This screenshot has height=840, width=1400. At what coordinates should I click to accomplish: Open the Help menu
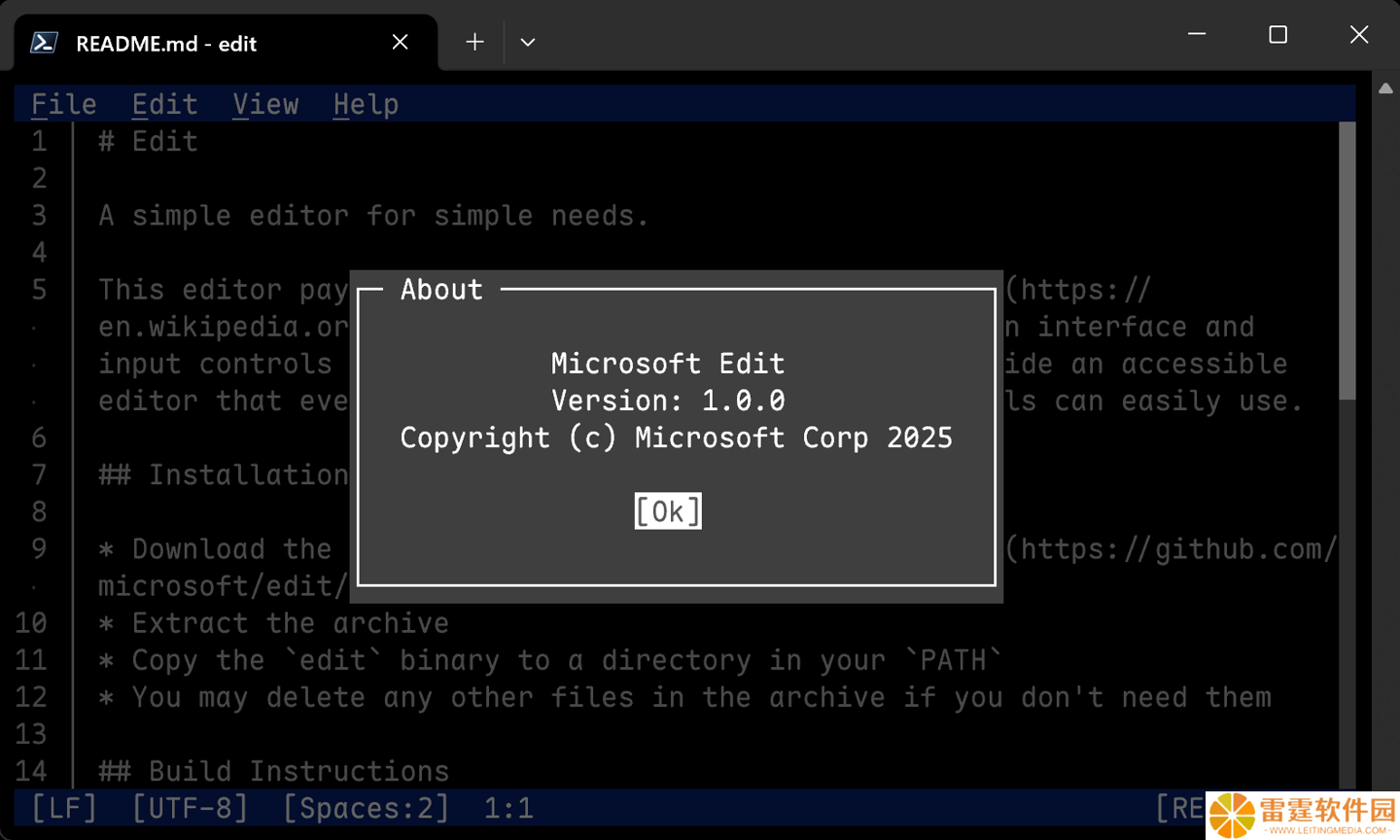click(366, 104)
